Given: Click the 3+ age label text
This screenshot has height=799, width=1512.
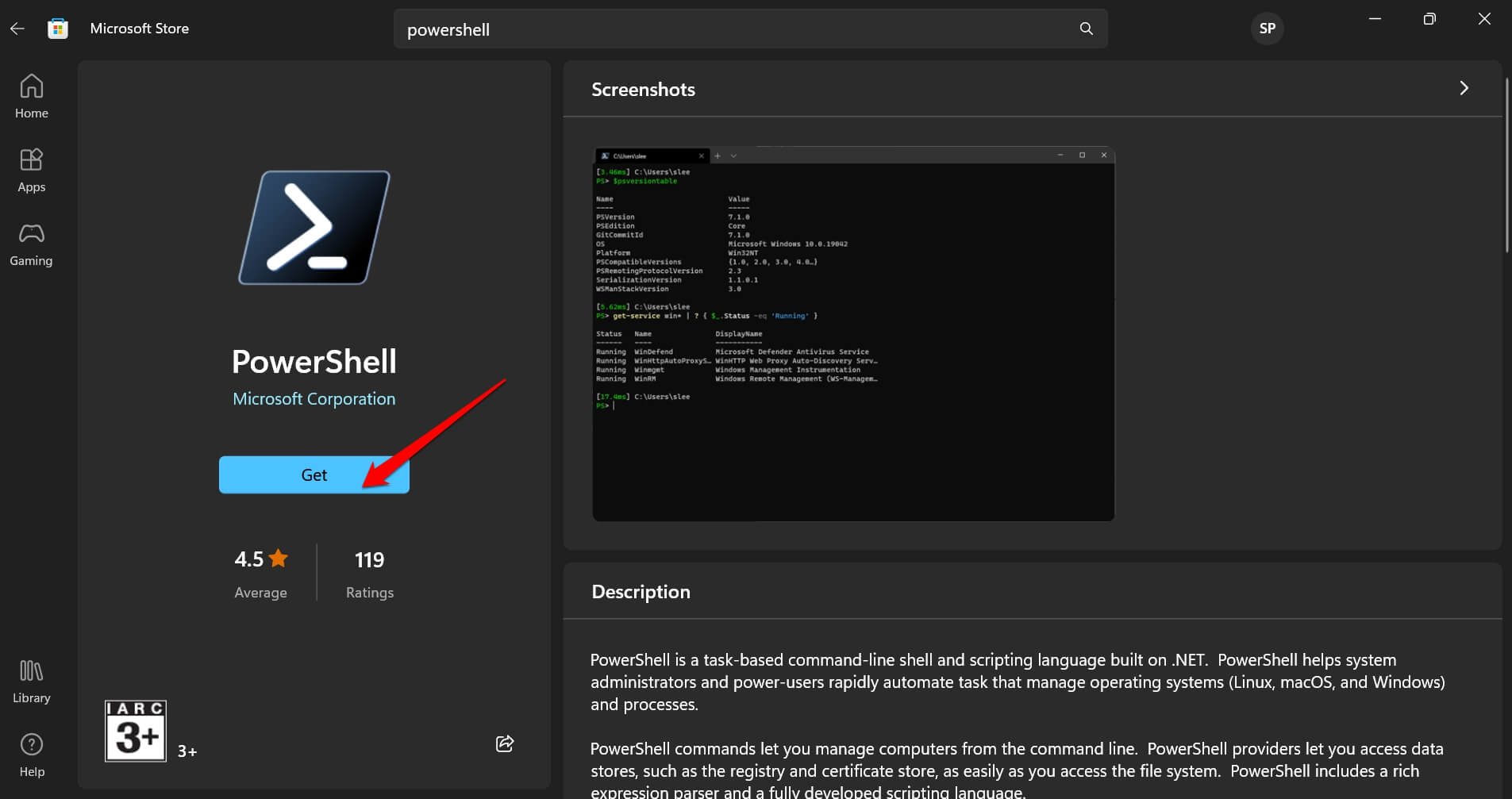Looking at the screenshot, I should coord(187,751).
